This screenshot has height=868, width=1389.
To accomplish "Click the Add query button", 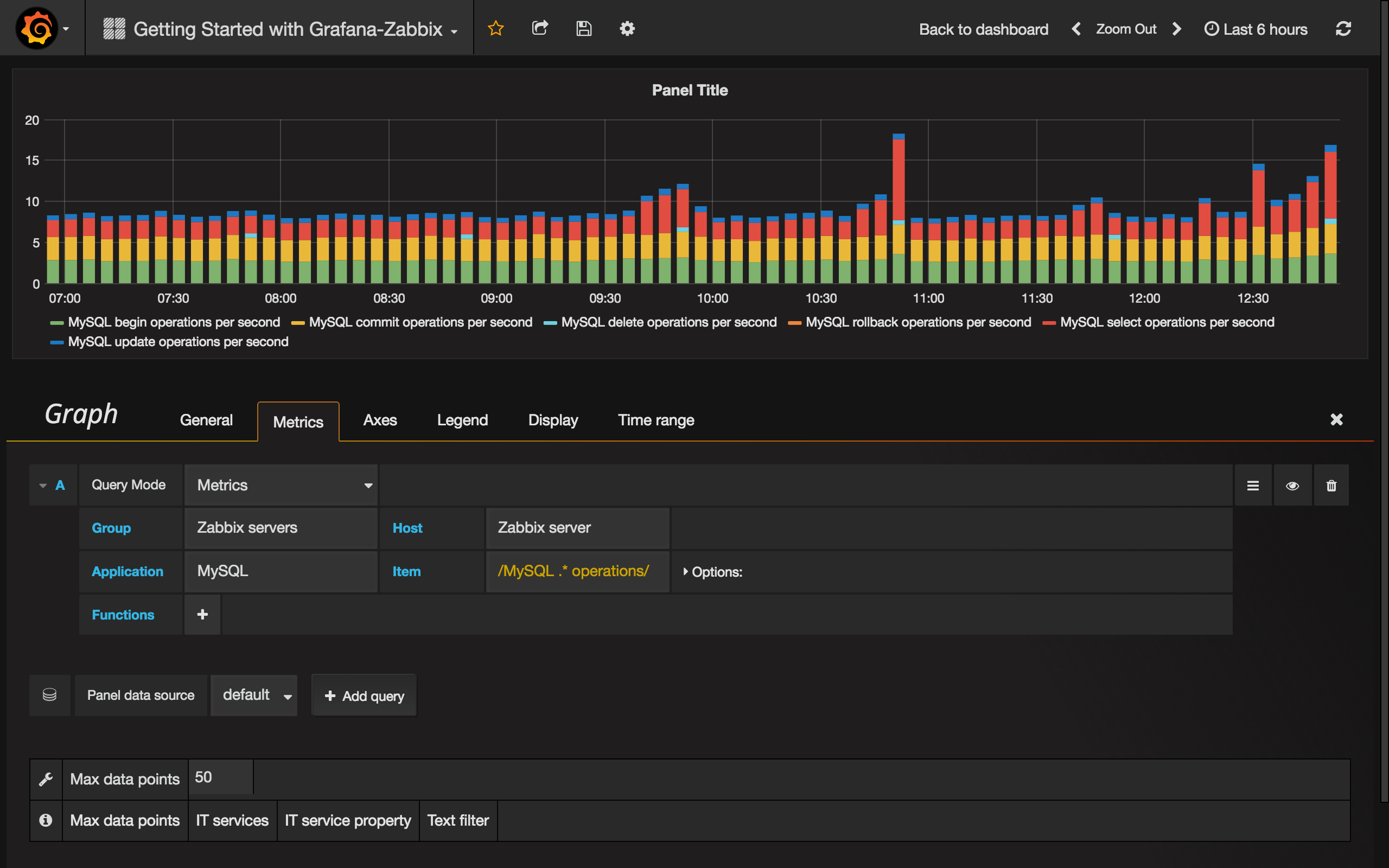I will (365, 696).
